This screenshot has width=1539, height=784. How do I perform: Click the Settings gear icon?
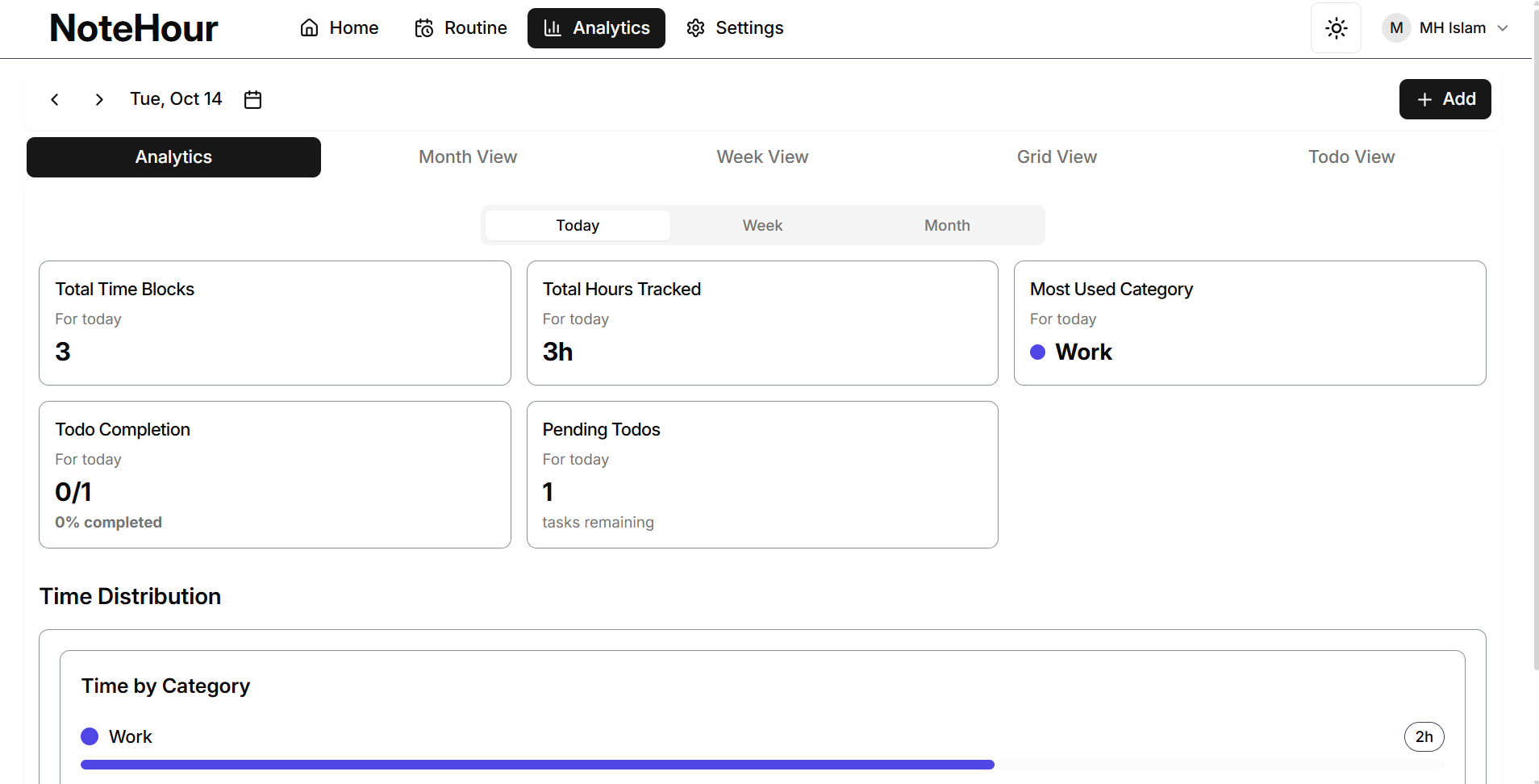click(x=695, y=28)
